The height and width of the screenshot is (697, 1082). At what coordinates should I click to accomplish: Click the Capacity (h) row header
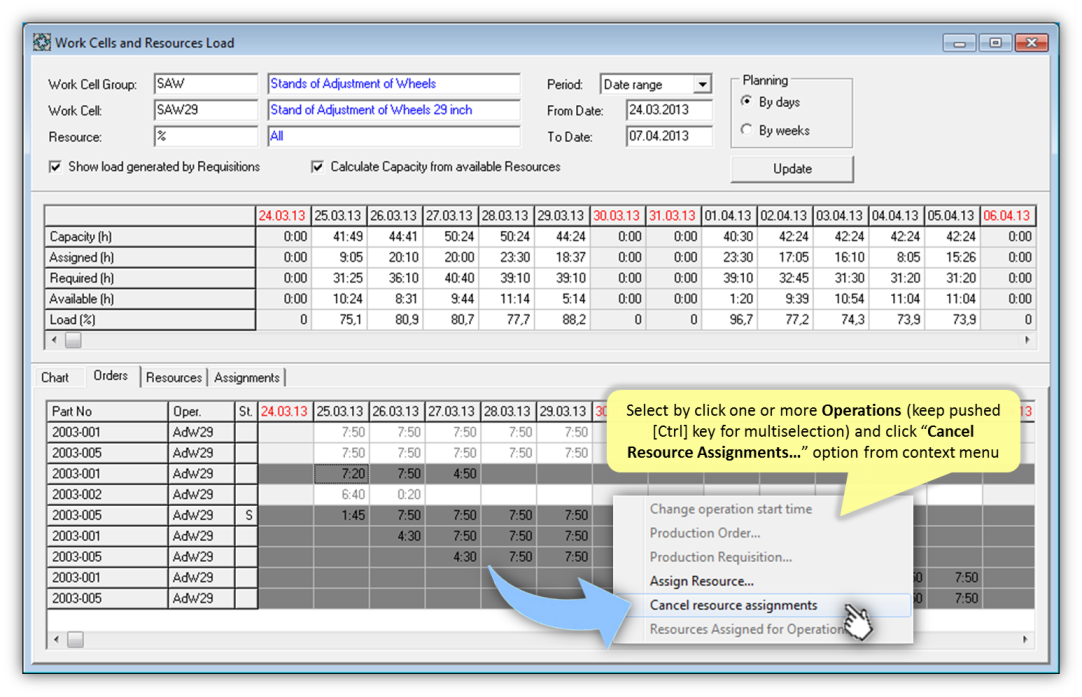pos(150,237)
